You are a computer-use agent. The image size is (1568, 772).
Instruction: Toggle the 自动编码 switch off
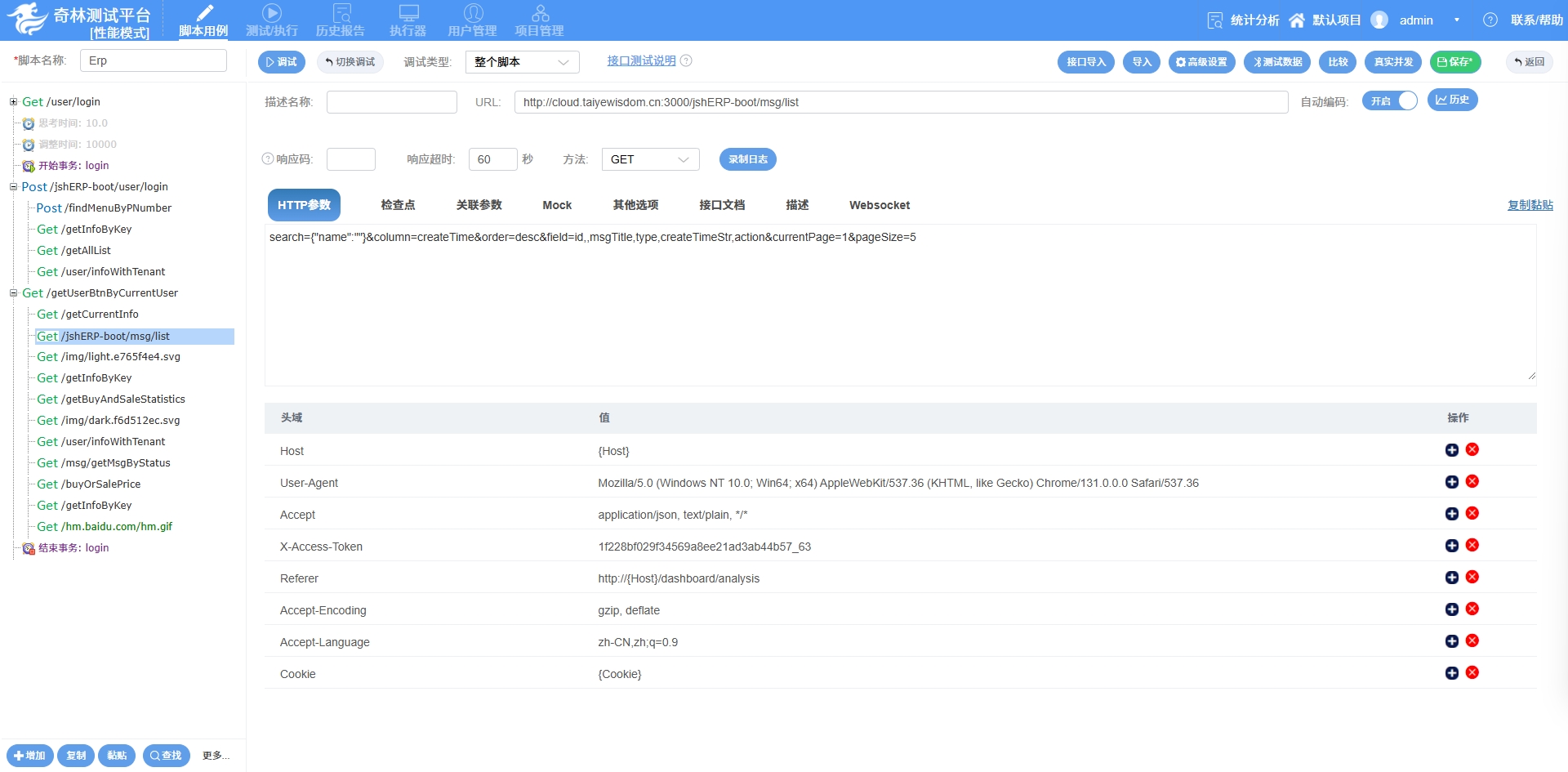coord(1389,101)
